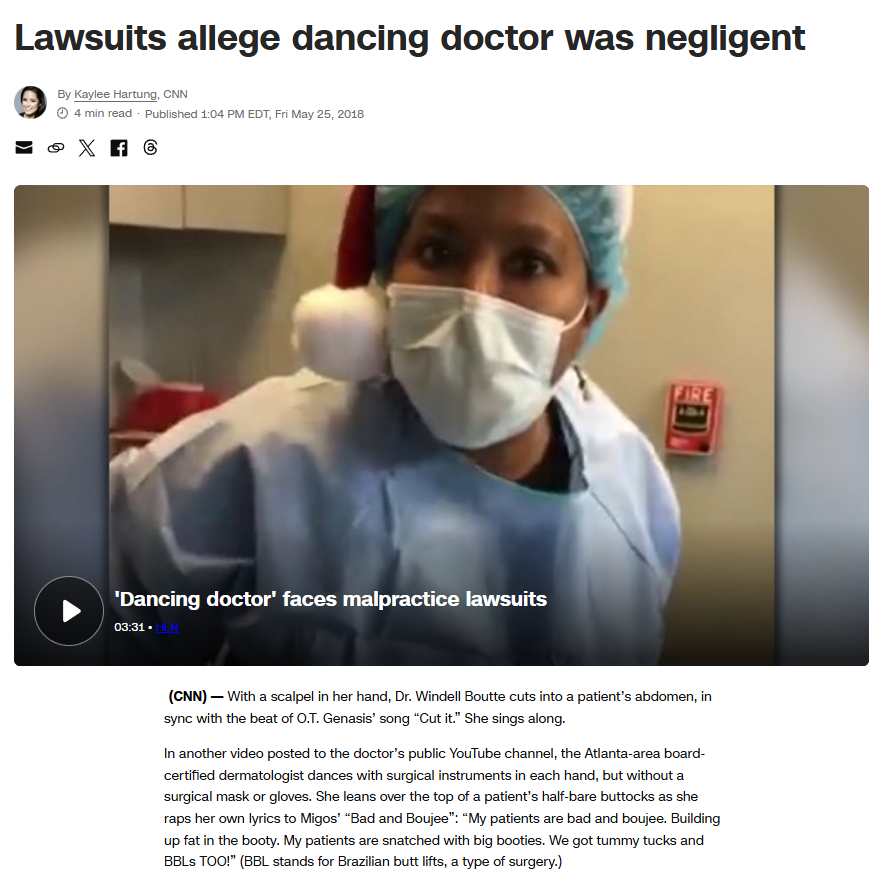Share the article via the email icon

tap(24, 148)
